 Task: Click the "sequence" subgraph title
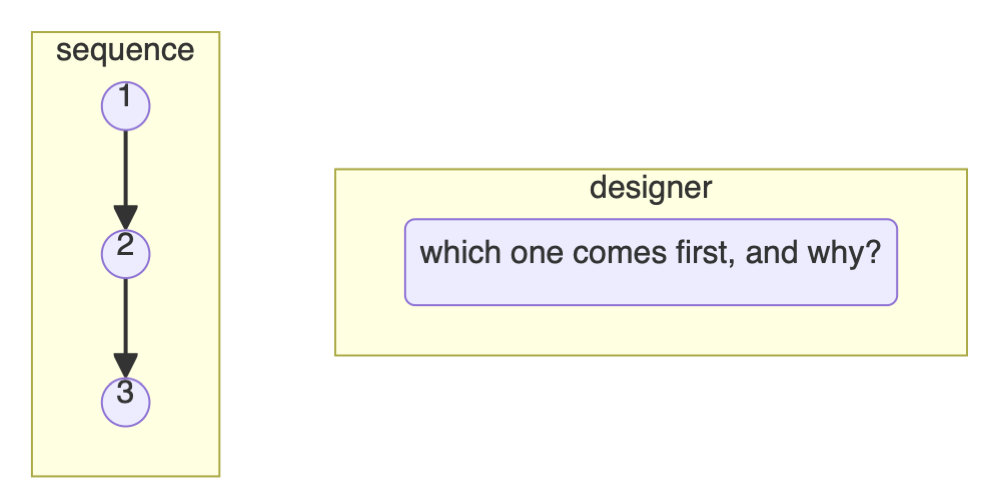point(125,50)
